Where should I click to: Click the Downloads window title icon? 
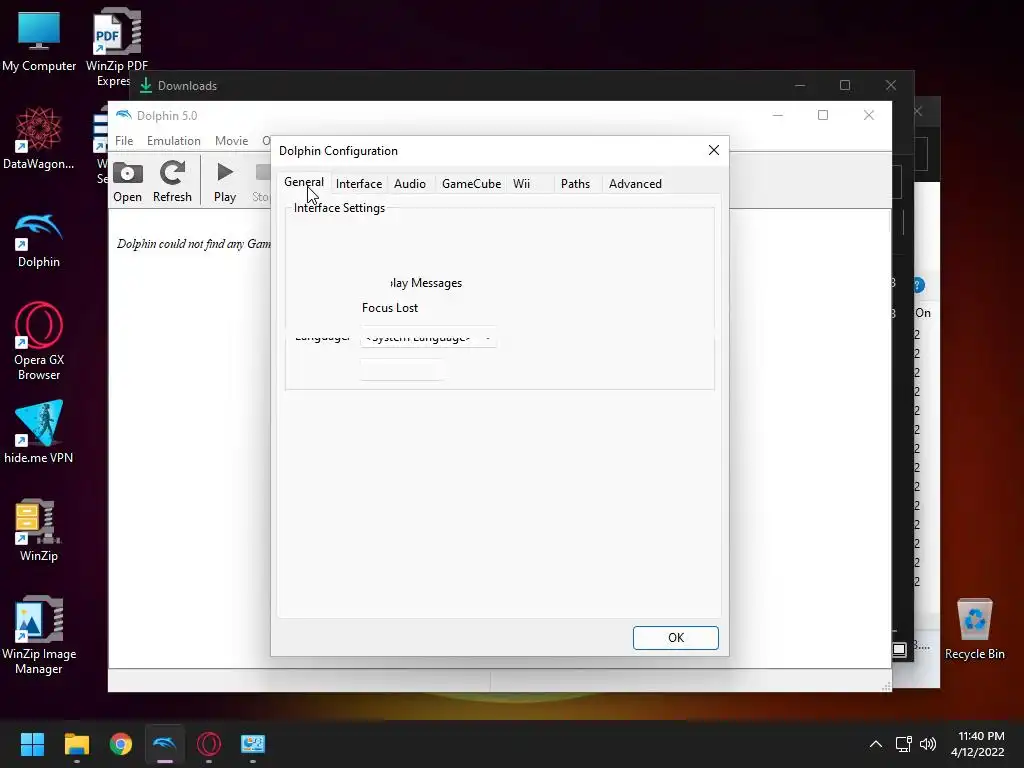pos(146,86)
